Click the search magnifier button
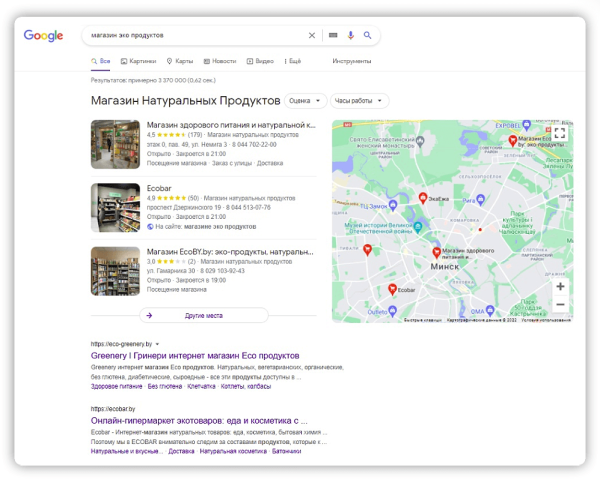The width and height of the screenshot is (600, 483). 367,35
